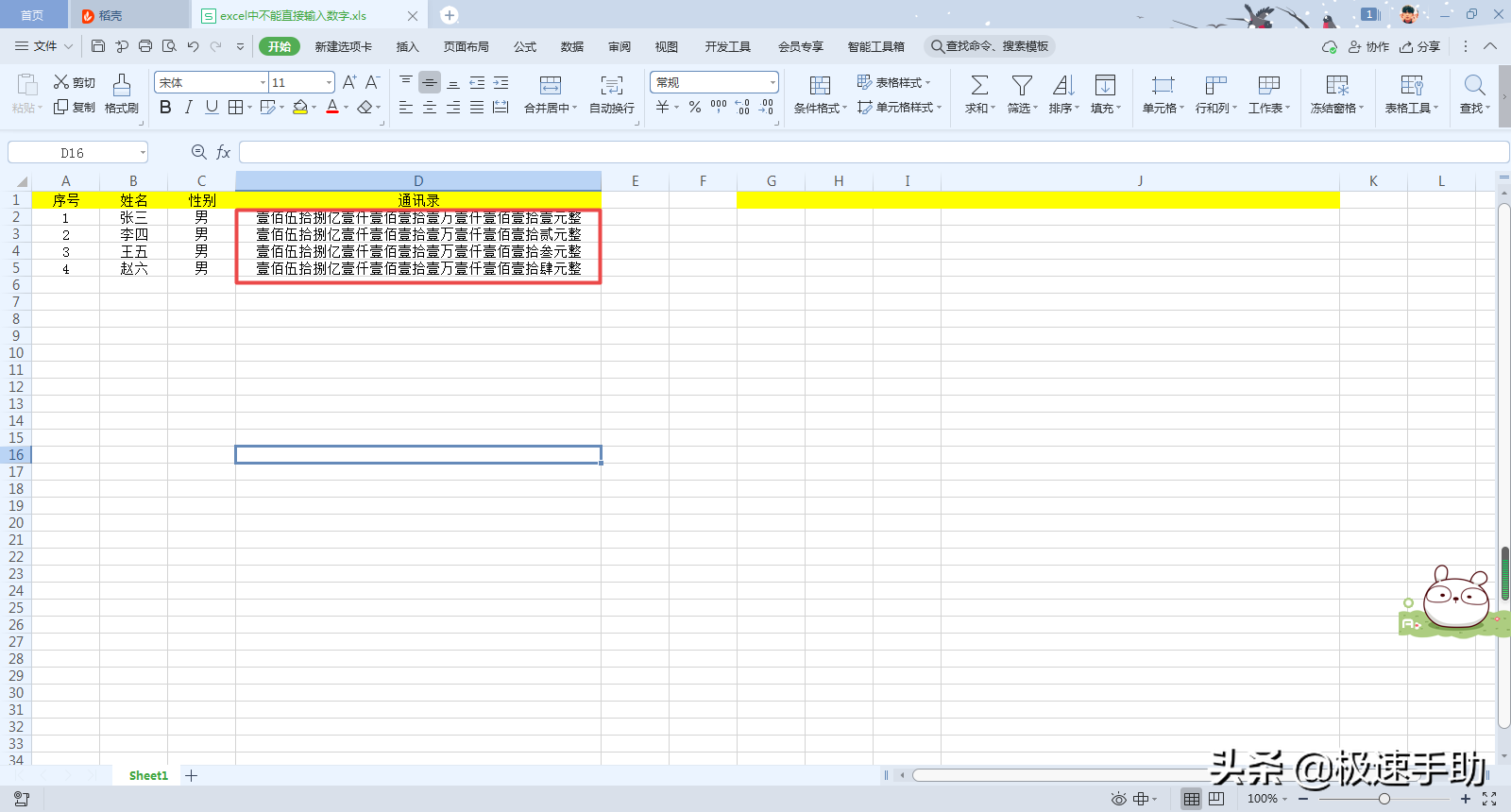This screenshot has height=812, width=1511.
Task: Click the 分享 share button
Action: point(1420,46)
